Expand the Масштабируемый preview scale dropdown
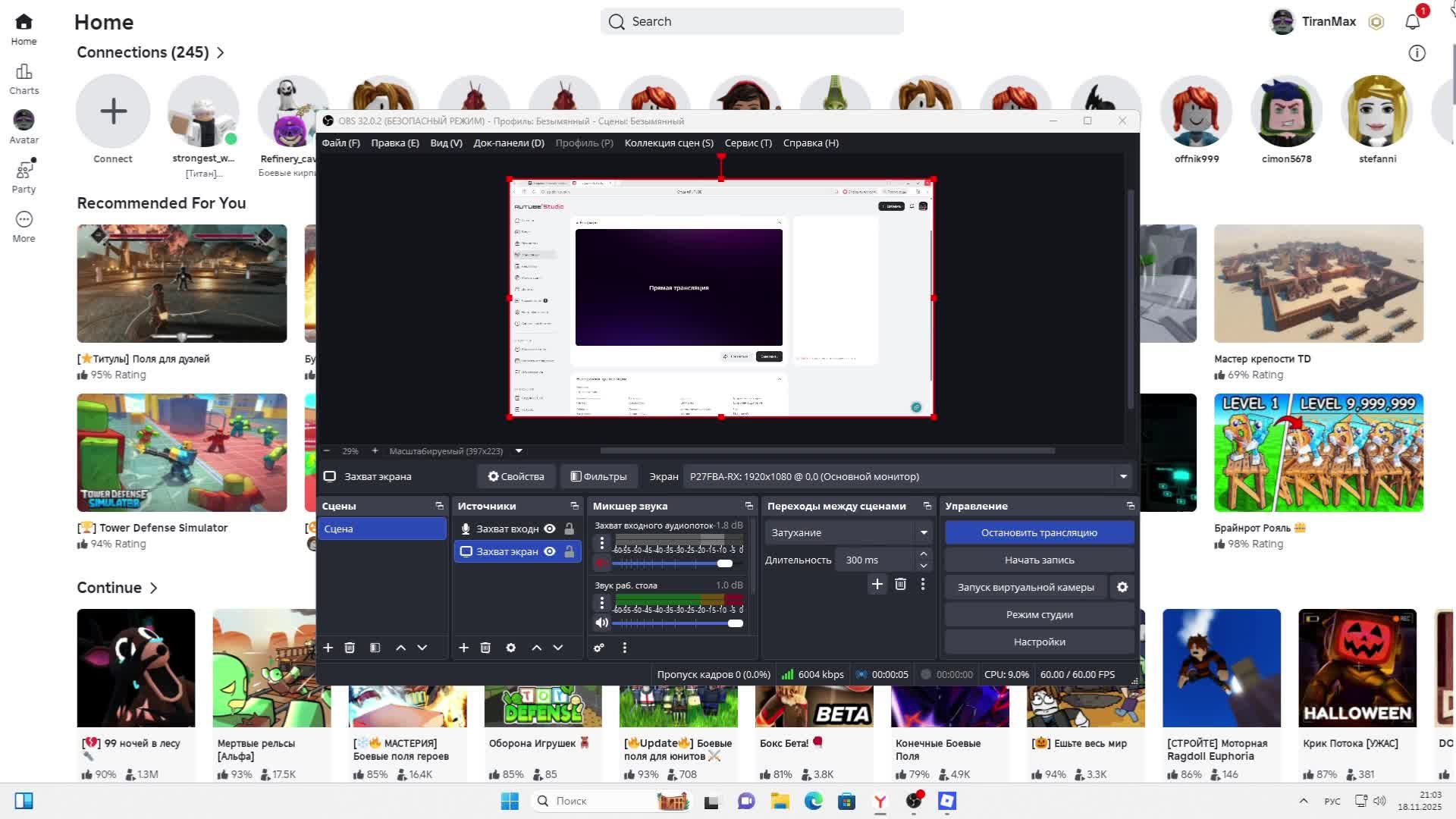The height and width of the screenshot is (819, 1456). pyautogui.click(x=519, y=451)
